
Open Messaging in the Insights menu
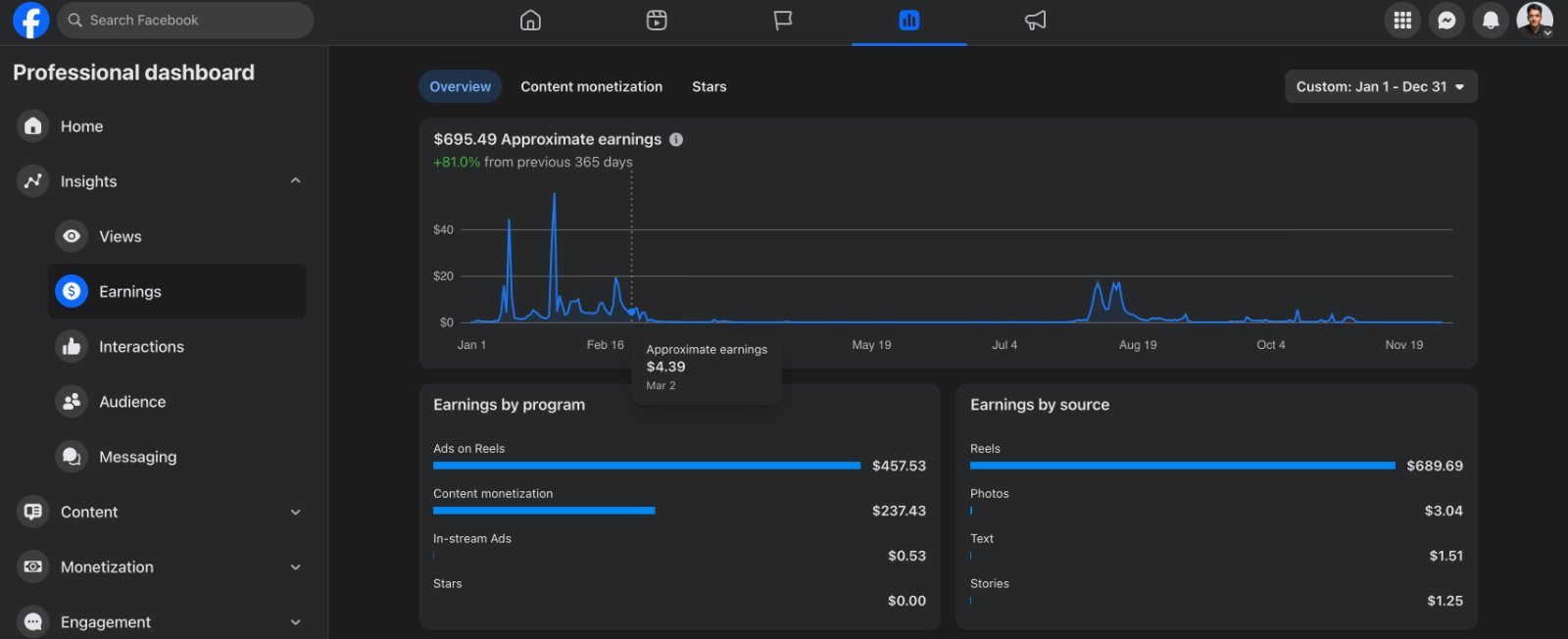coord(177,457)
